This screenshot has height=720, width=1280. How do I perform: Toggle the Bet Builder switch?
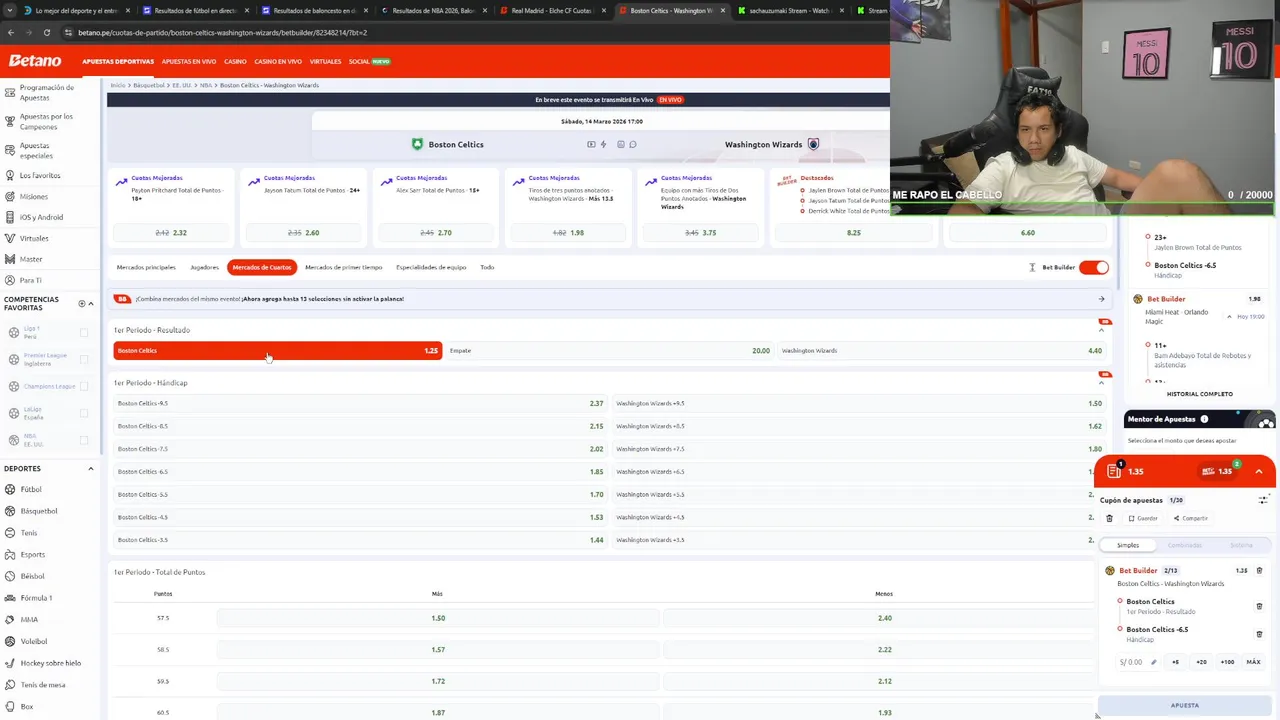pos(1093,267)
